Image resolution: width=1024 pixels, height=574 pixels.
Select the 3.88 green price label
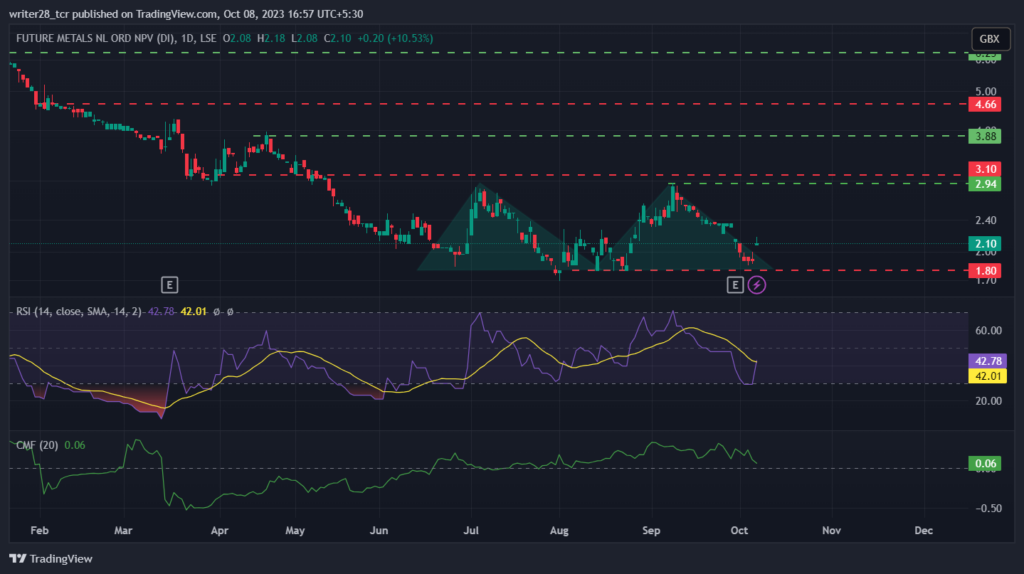coord(985,136)
